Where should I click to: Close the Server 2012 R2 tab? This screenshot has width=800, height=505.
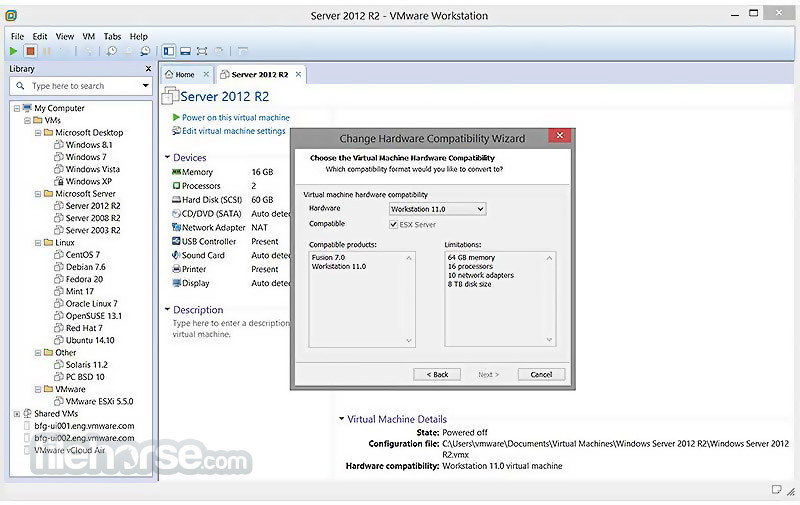(298, 74)
